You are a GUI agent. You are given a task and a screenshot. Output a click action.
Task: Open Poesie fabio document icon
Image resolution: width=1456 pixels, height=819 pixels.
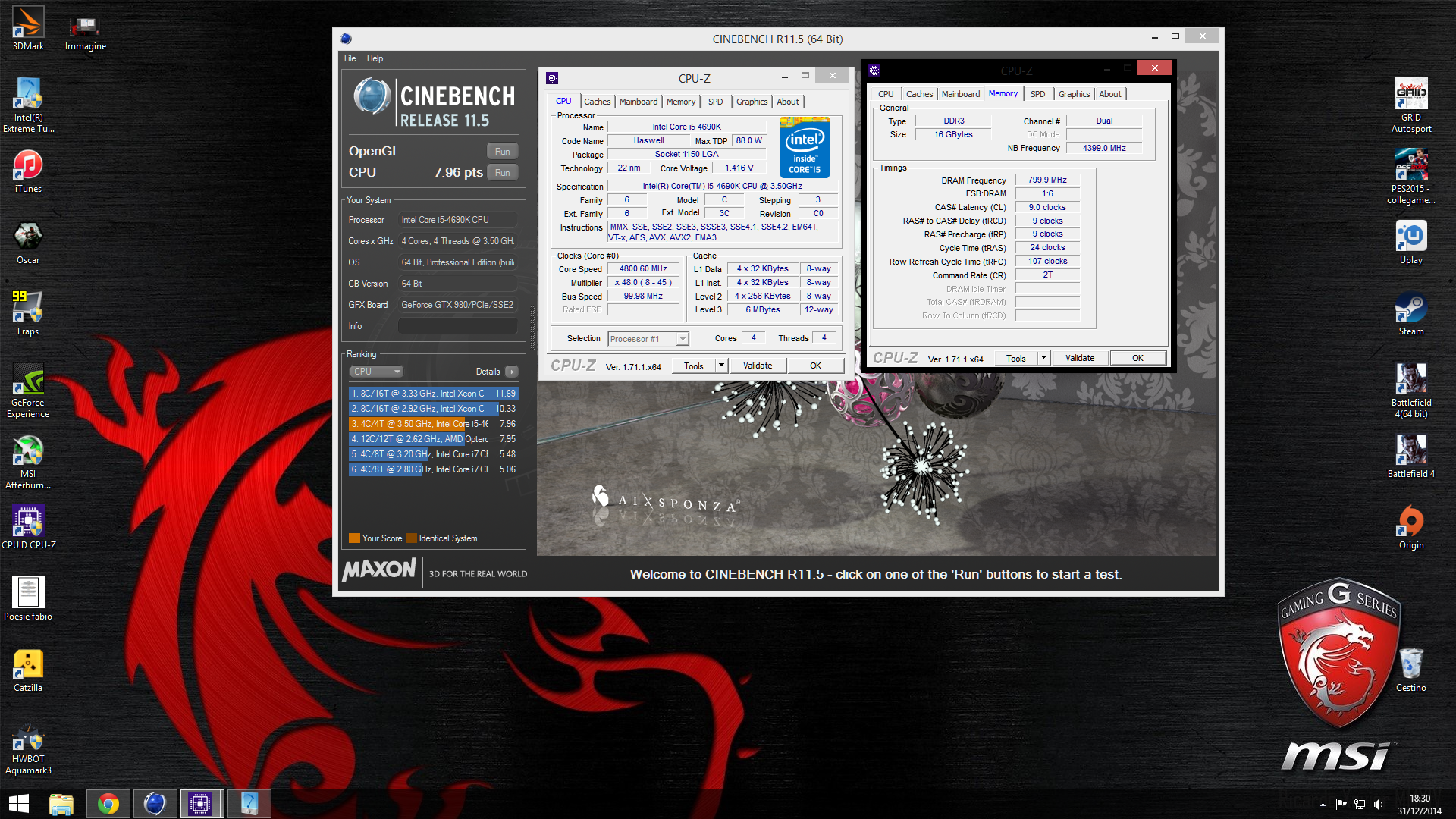pos(28,598)
